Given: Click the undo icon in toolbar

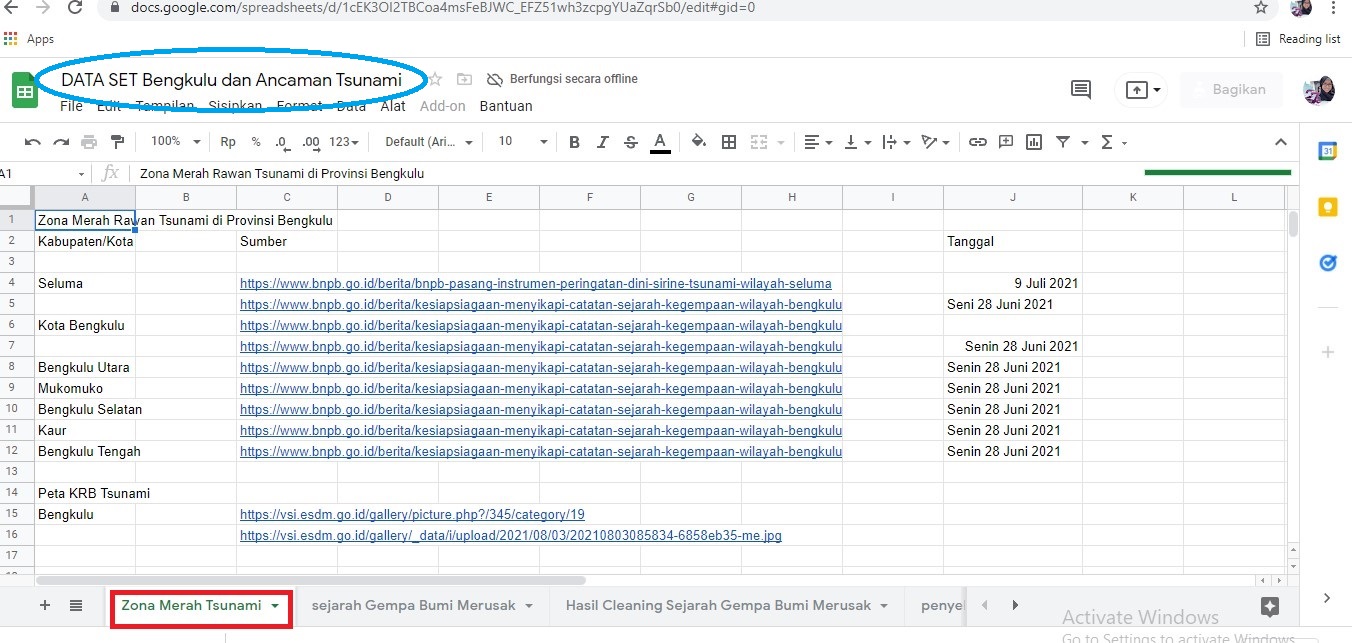Looking at the screenshot, I should [x=33, y=142].
